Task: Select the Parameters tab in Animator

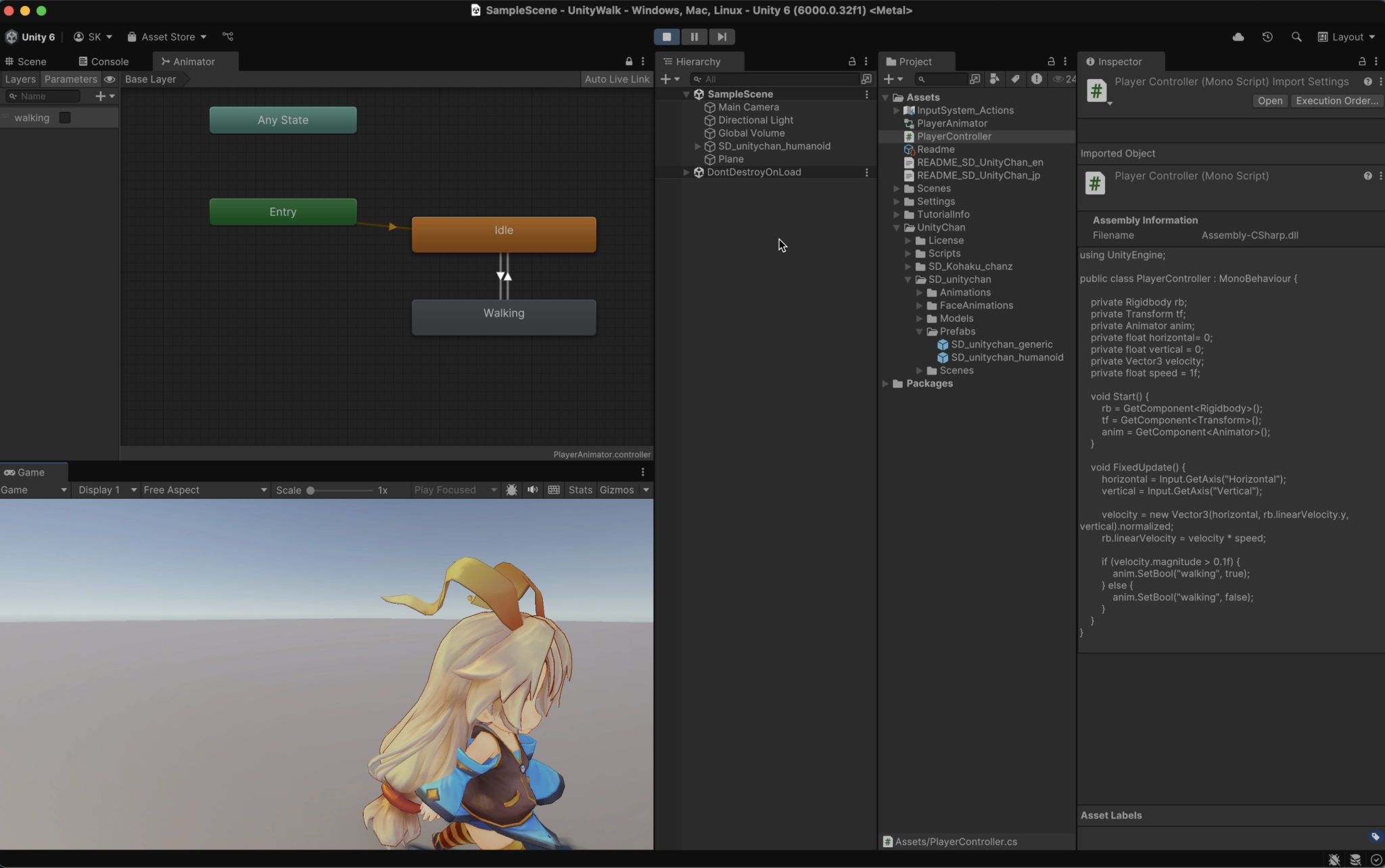Action: (71, 79)
